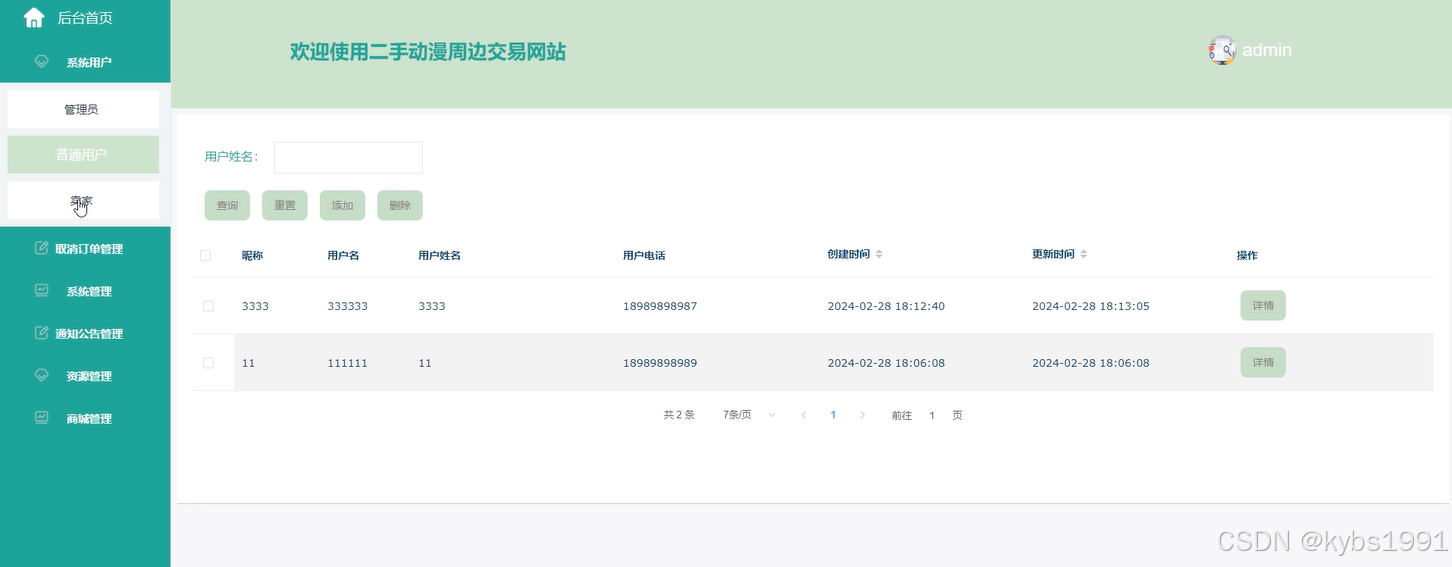The height and width of the screenshot is (567, 1452).
Task: Select page 1 in pagination
Action: [833, 415]
